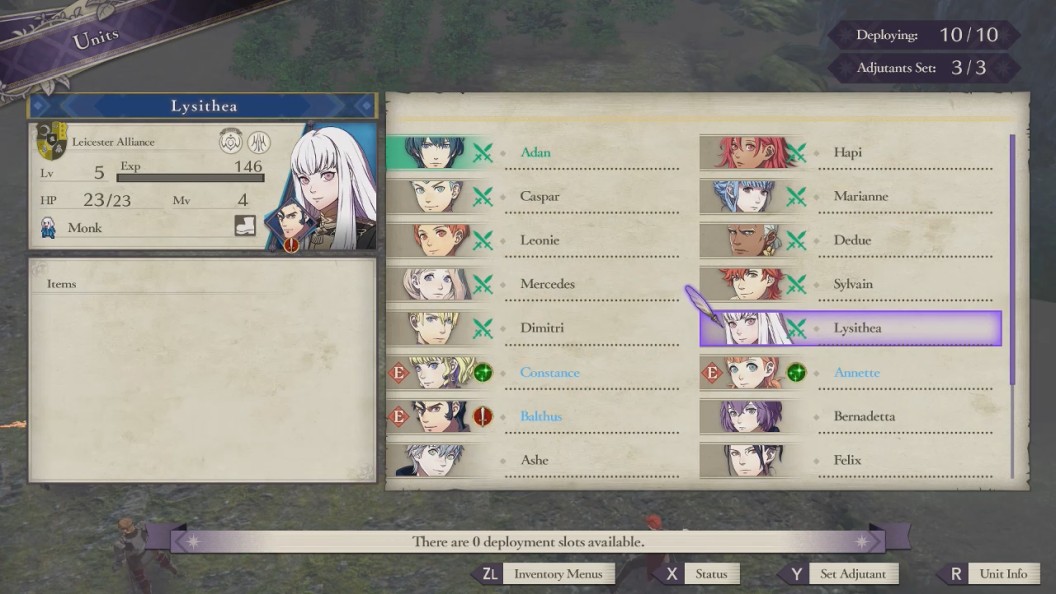Click the Exp progress bar for Lysithea

pyautogui.click(x=191, y=178)
